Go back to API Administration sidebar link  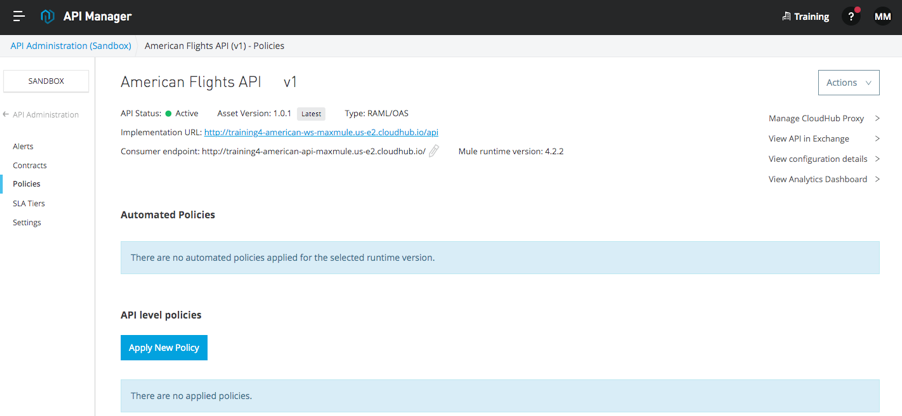[x=46, y=115]
